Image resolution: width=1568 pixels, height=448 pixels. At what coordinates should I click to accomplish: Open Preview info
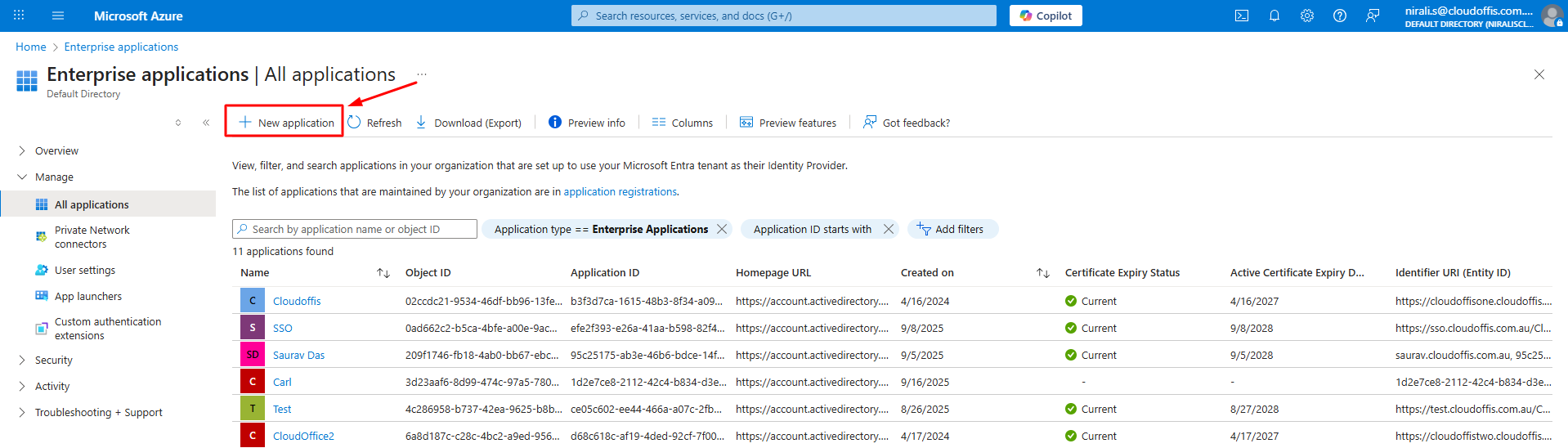(x=587, y=123)
